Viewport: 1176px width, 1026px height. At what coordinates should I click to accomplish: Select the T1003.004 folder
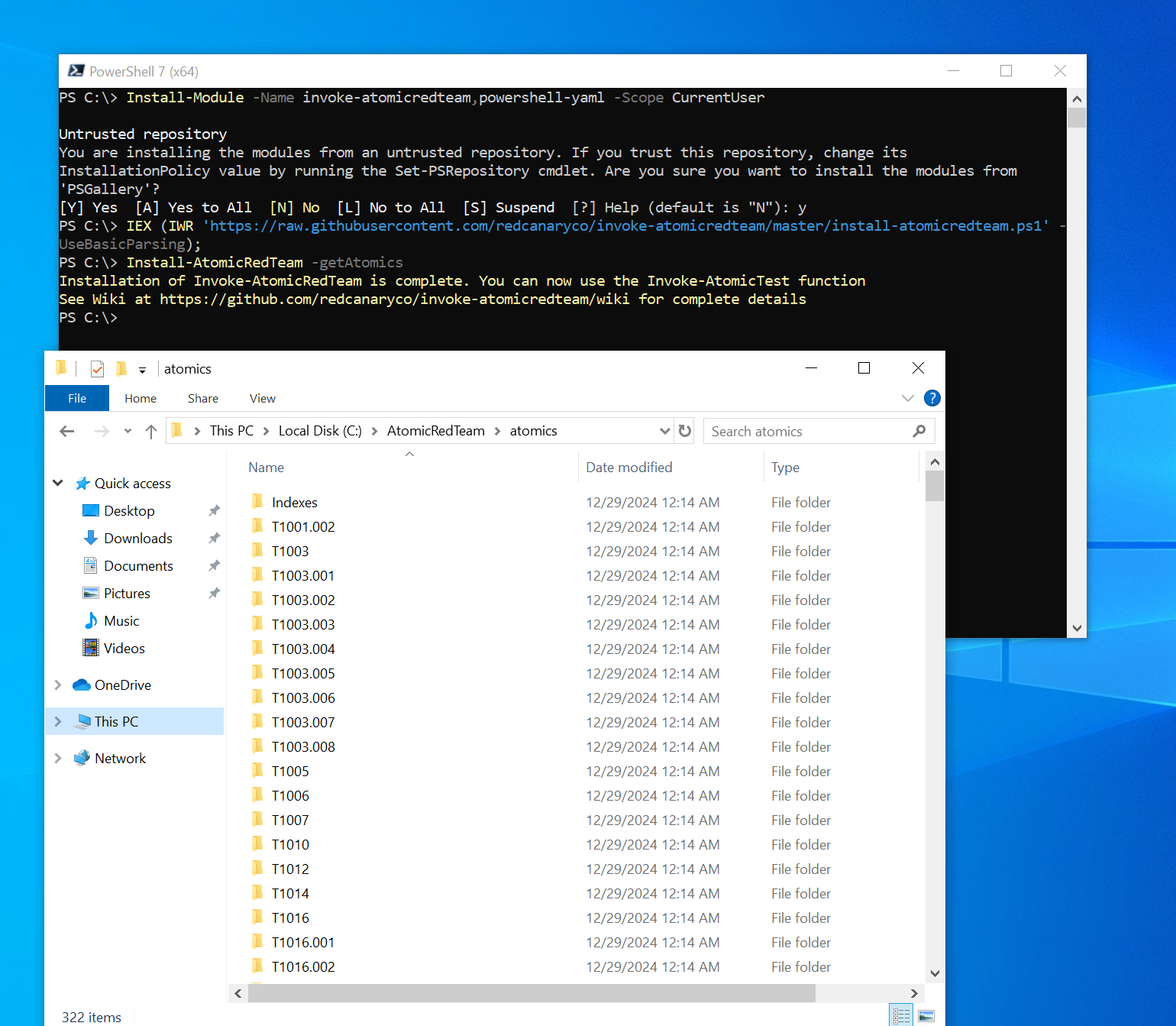pos(303,649)
